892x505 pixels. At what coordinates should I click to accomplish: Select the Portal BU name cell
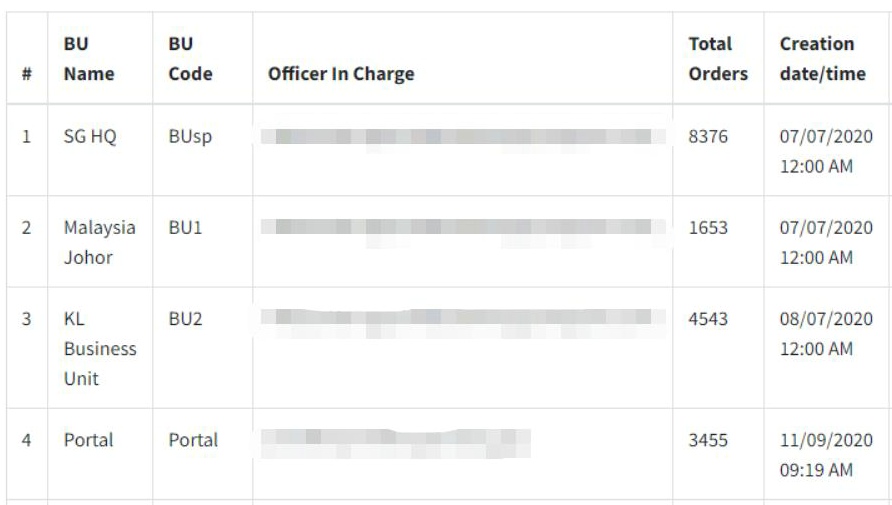click(x=88, y=440)
